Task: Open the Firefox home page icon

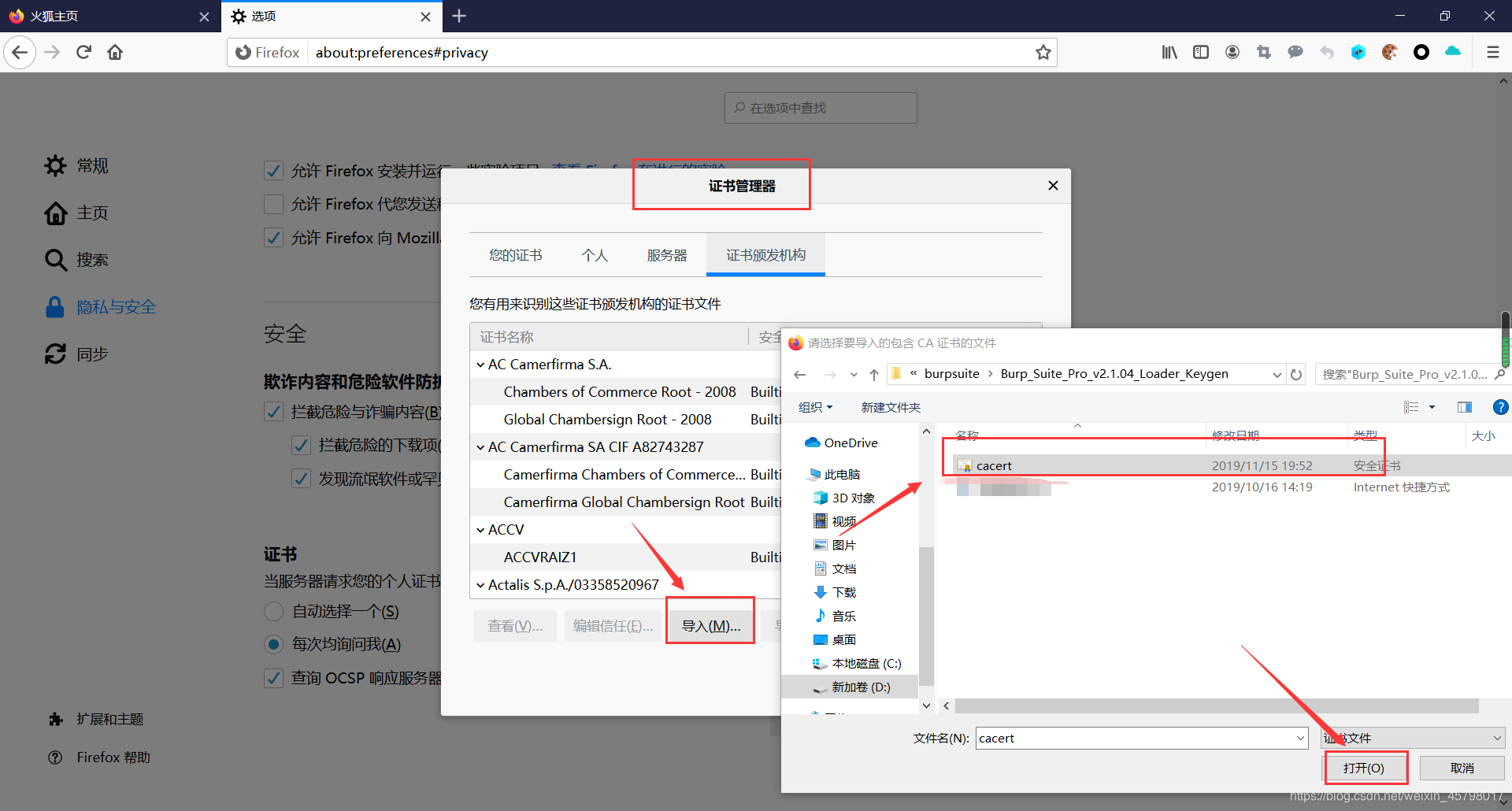Action: click(x=115, y=53)
